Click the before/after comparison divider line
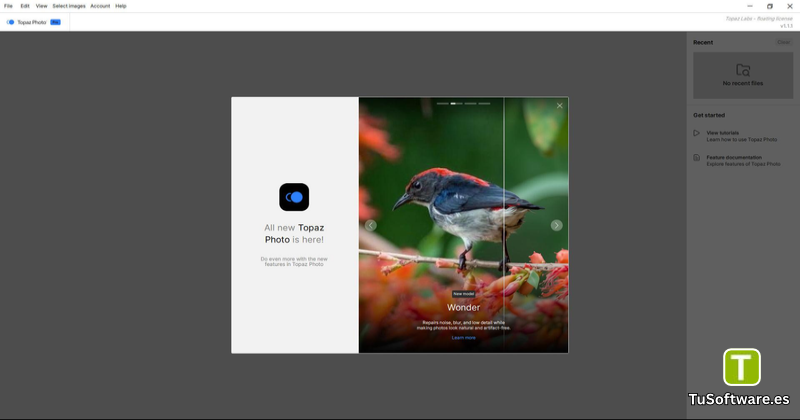800x420 pixels. [x=504, y=225]
